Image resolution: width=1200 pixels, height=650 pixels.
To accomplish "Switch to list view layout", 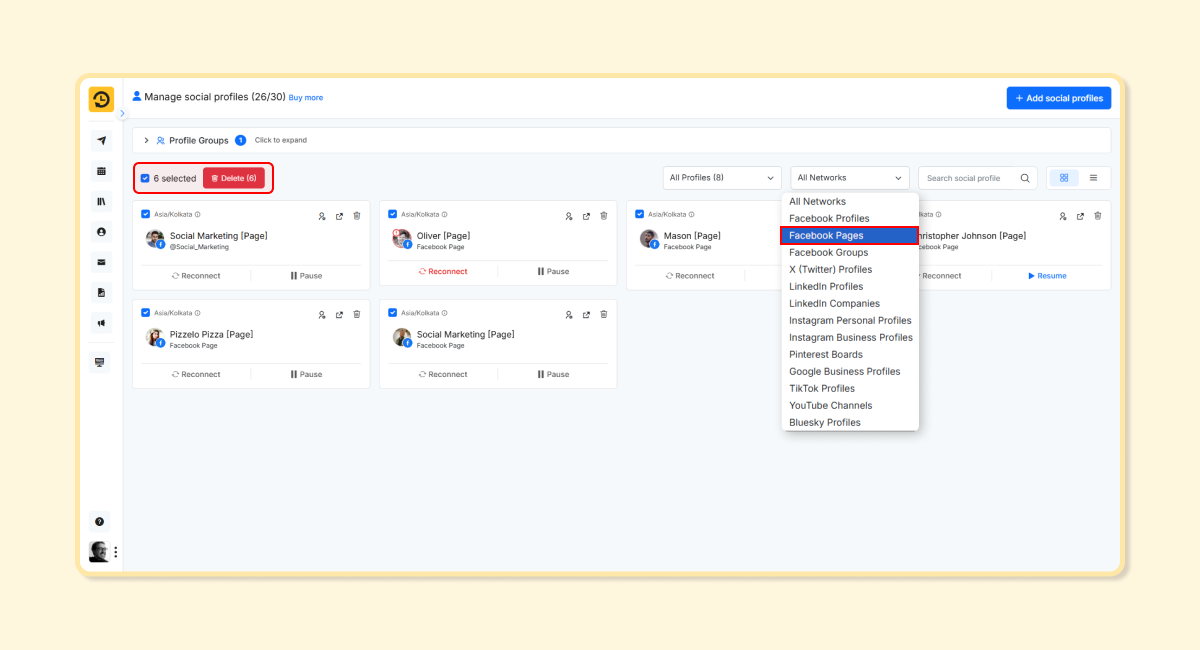I will tap(1093, 178).
